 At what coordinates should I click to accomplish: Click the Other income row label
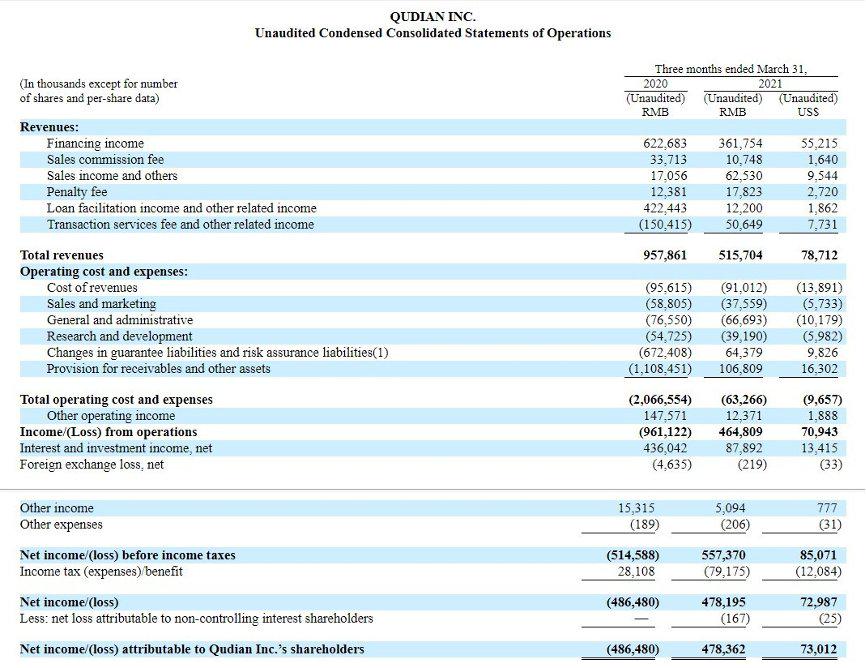click(57, 508)
